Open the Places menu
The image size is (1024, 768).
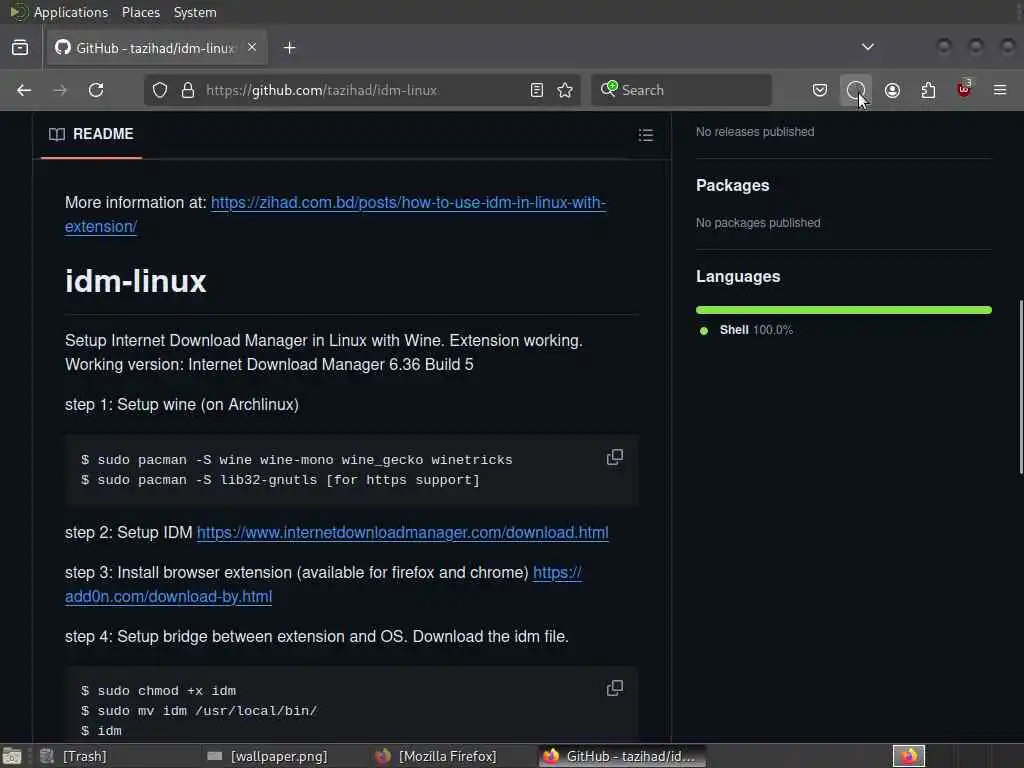140,12
